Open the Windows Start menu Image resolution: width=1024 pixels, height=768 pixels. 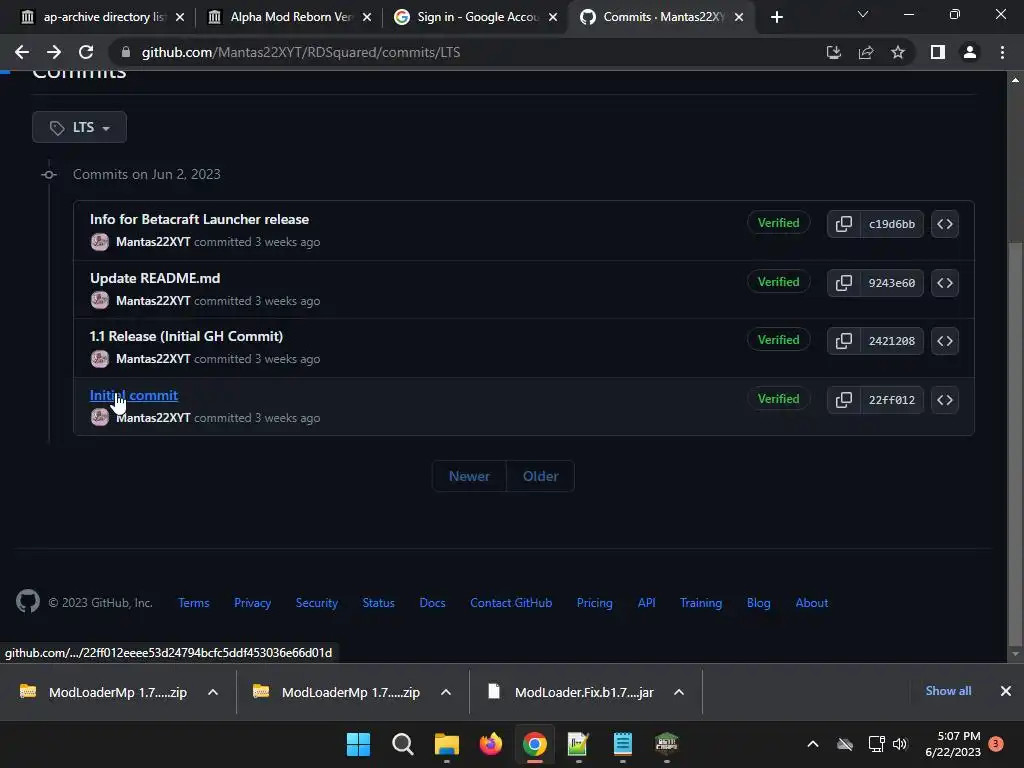tap(358, 744)
